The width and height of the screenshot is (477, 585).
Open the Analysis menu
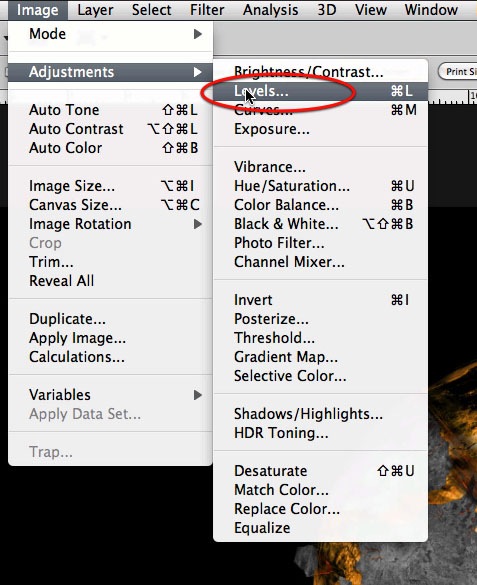click(x=270, y=10)
